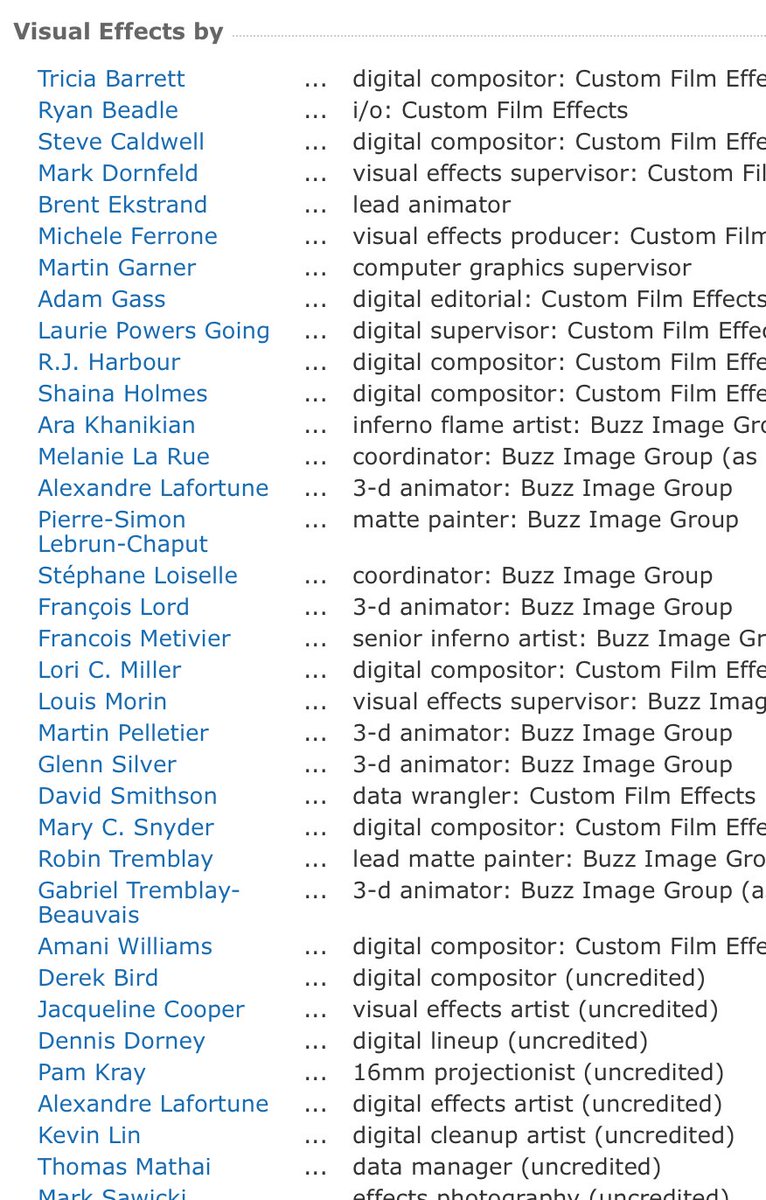766x1200 pixels.
Task: Select "visual effects artist (uncredited)" text
Action: point(535,1010)
